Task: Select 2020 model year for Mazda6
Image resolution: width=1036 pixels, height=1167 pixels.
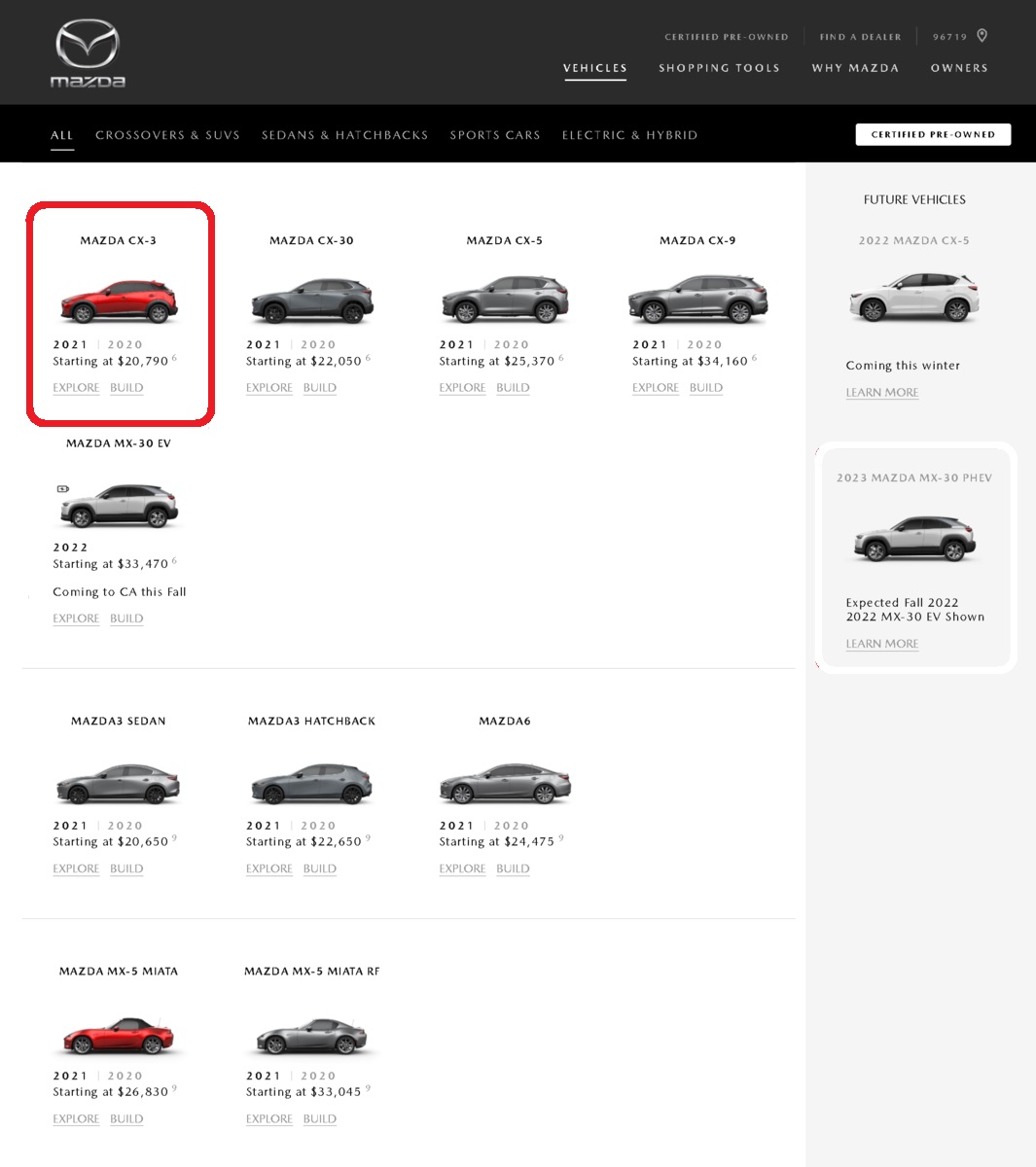Action: click(x=512, y=826)
